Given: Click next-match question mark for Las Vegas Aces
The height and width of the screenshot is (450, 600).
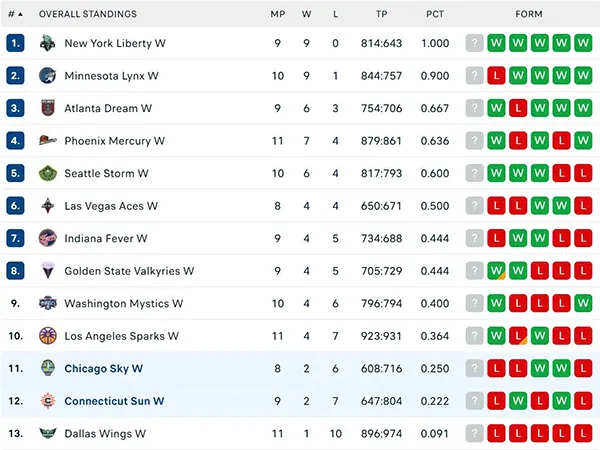Looking at the screenshot, I should [x=474, y=206].
